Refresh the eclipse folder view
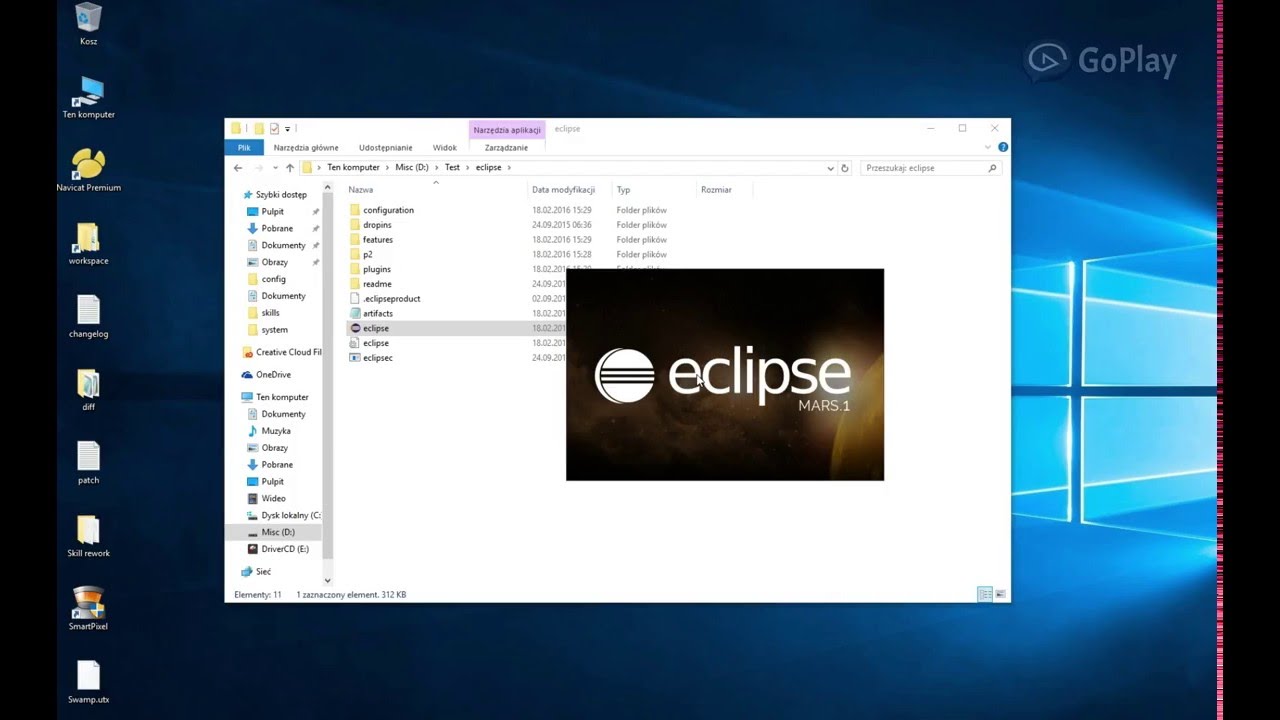This screenshot has height=720, width=1280. [x=845, y=168]
